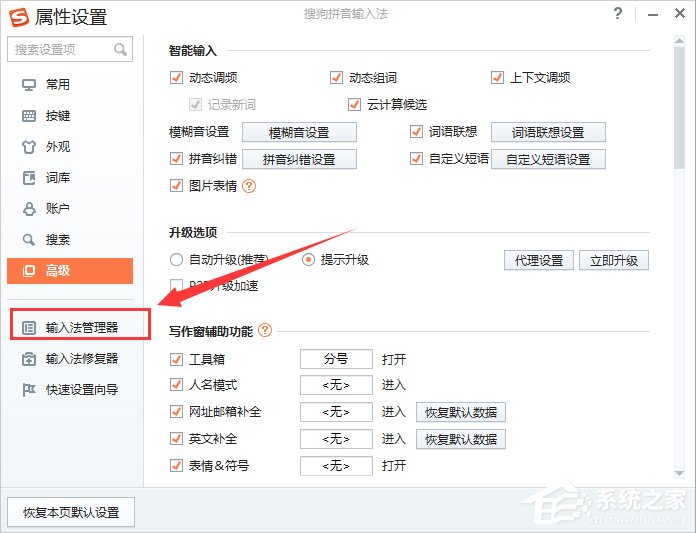Toggle 工具箱 checkbox
The height and width of the screenshot is (533, 696).
pos(176,359)
